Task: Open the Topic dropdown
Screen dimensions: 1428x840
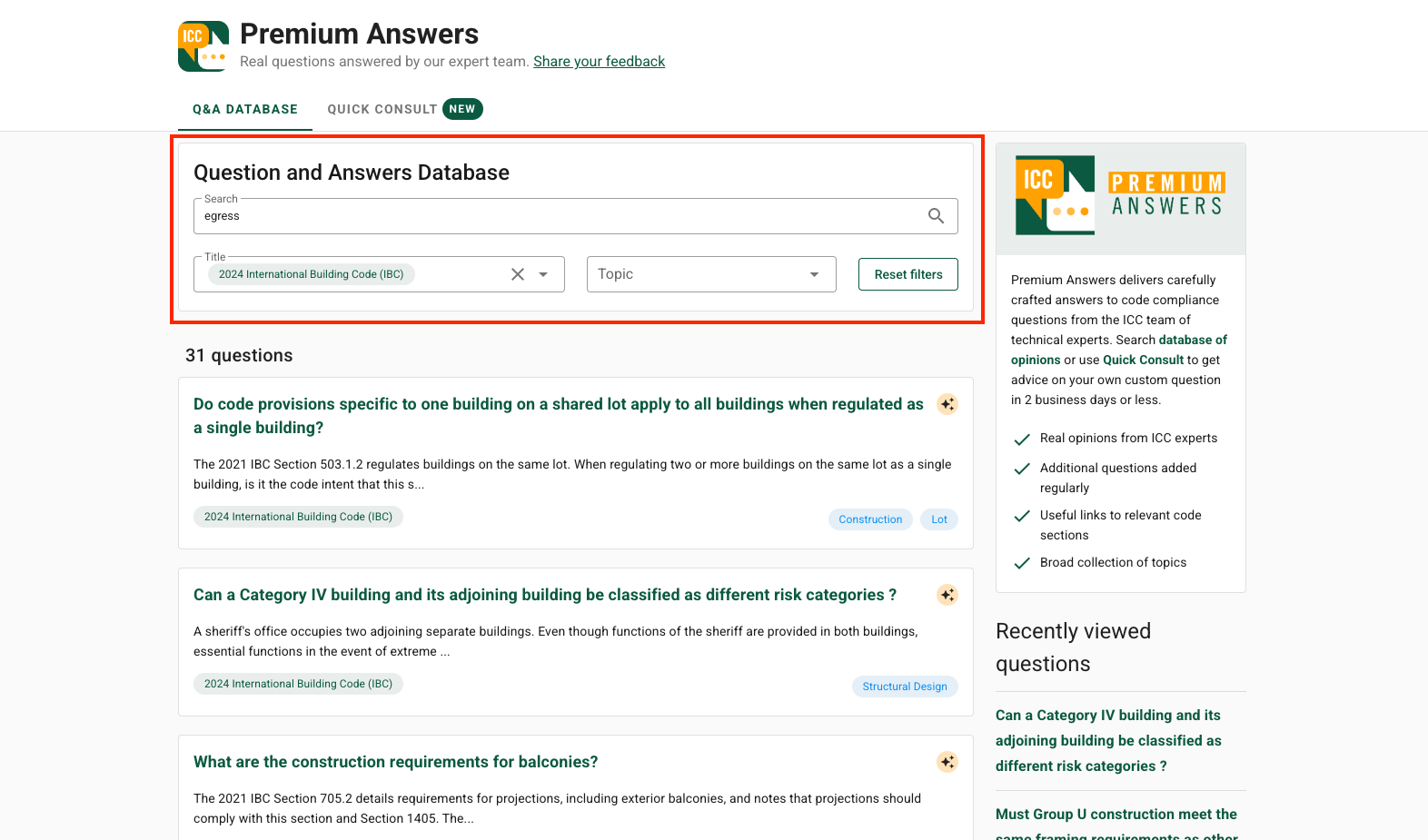Action: [x=711, y=274]
